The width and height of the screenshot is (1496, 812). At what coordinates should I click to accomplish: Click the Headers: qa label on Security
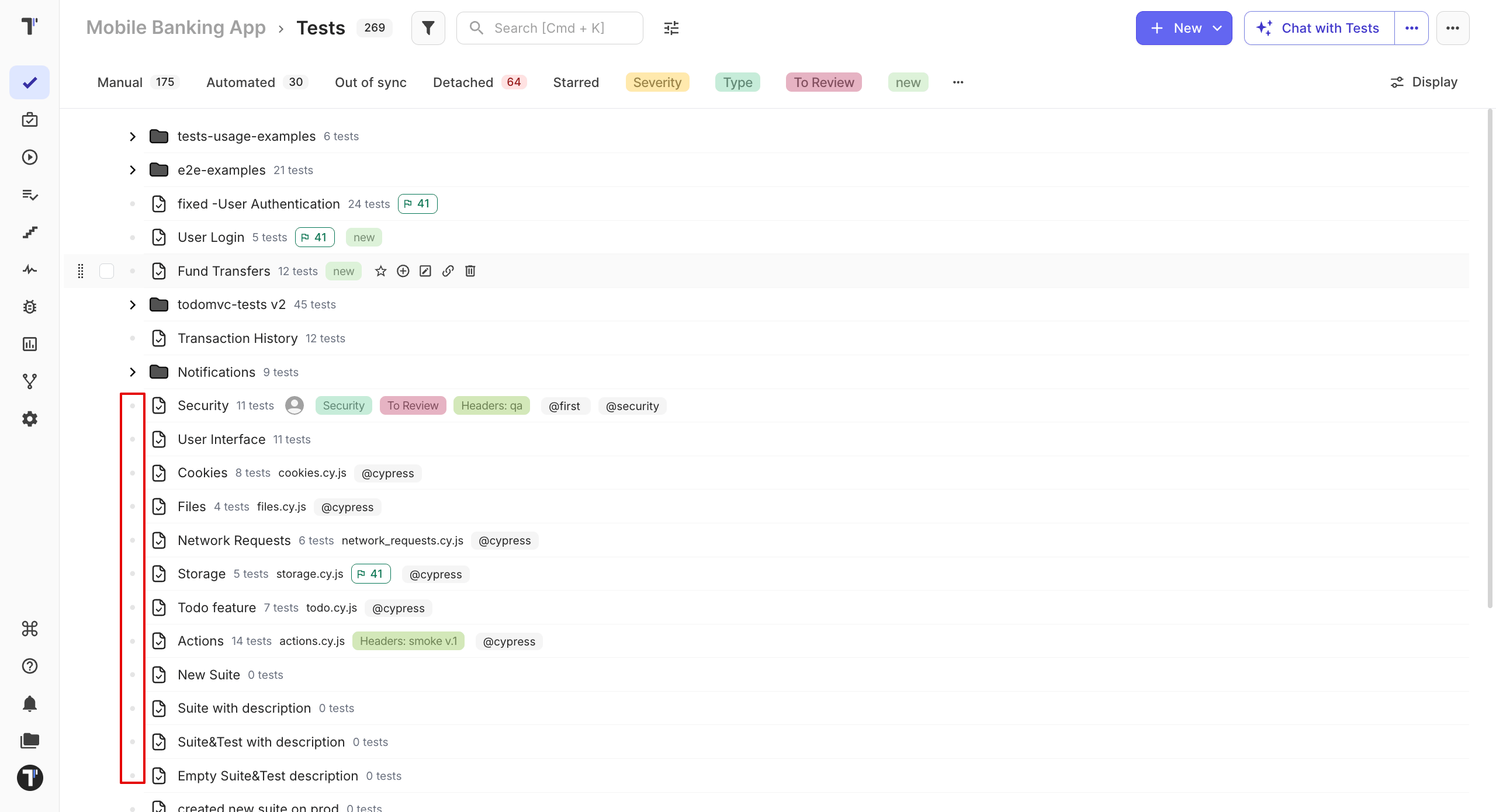point(492,405)
